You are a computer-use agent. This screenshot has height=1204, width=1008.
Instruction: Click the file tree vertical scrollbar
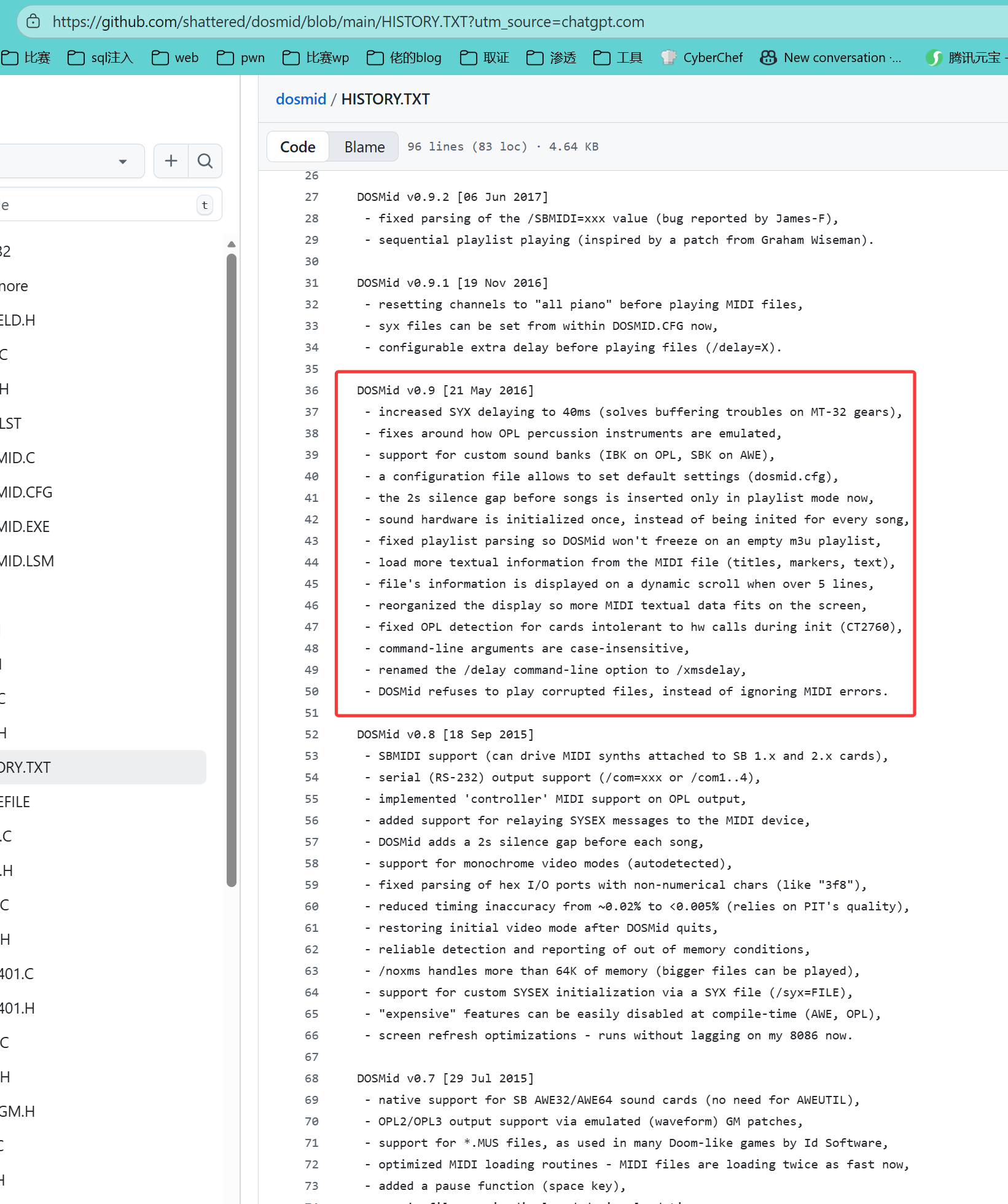pos(232,569)
